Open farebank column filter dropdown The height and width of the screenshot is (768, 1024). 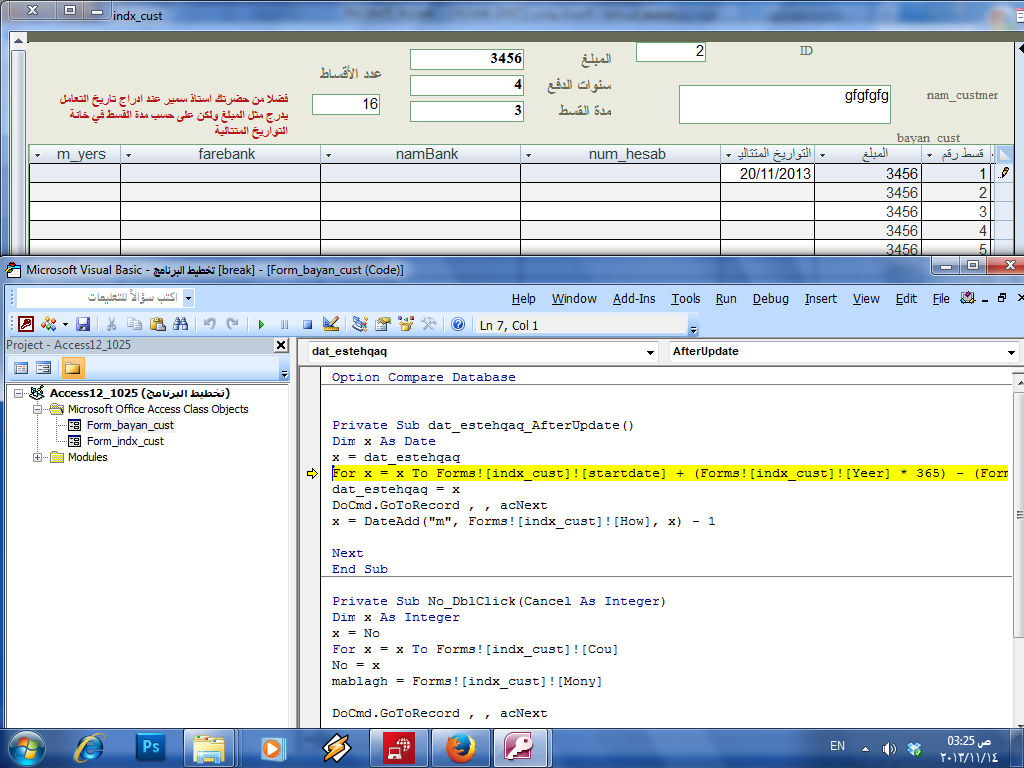pos(128,155)
